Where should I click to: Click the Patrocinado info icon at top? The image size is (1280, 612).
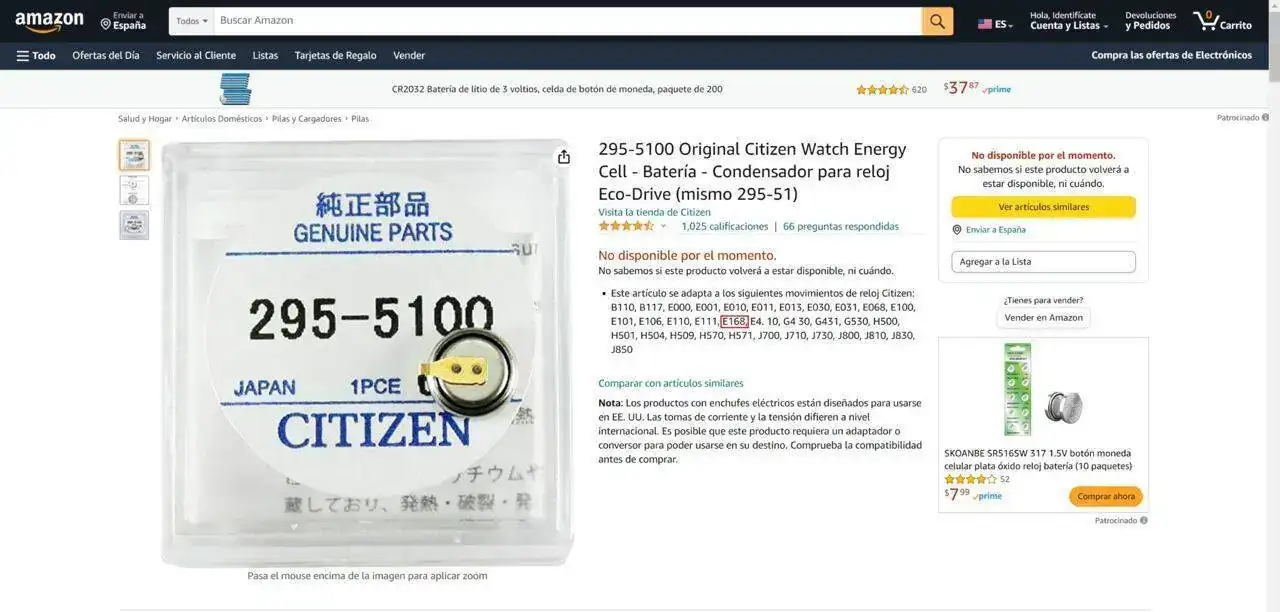pos(1265,118)
